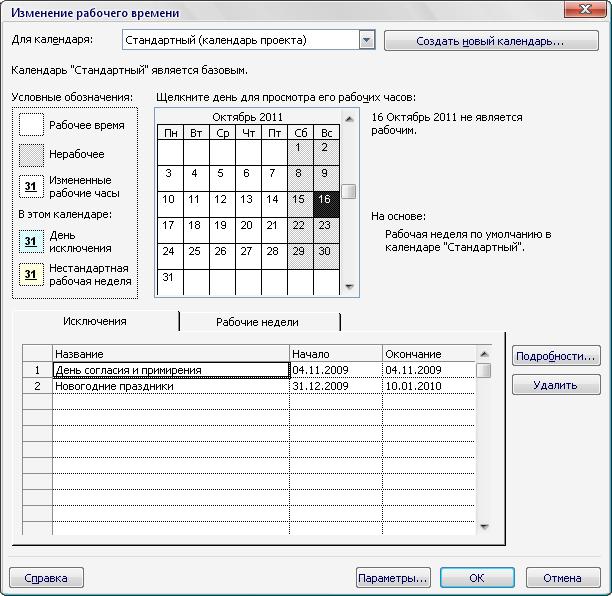
Task: Click the Название column header
Action: coord(171,354)
